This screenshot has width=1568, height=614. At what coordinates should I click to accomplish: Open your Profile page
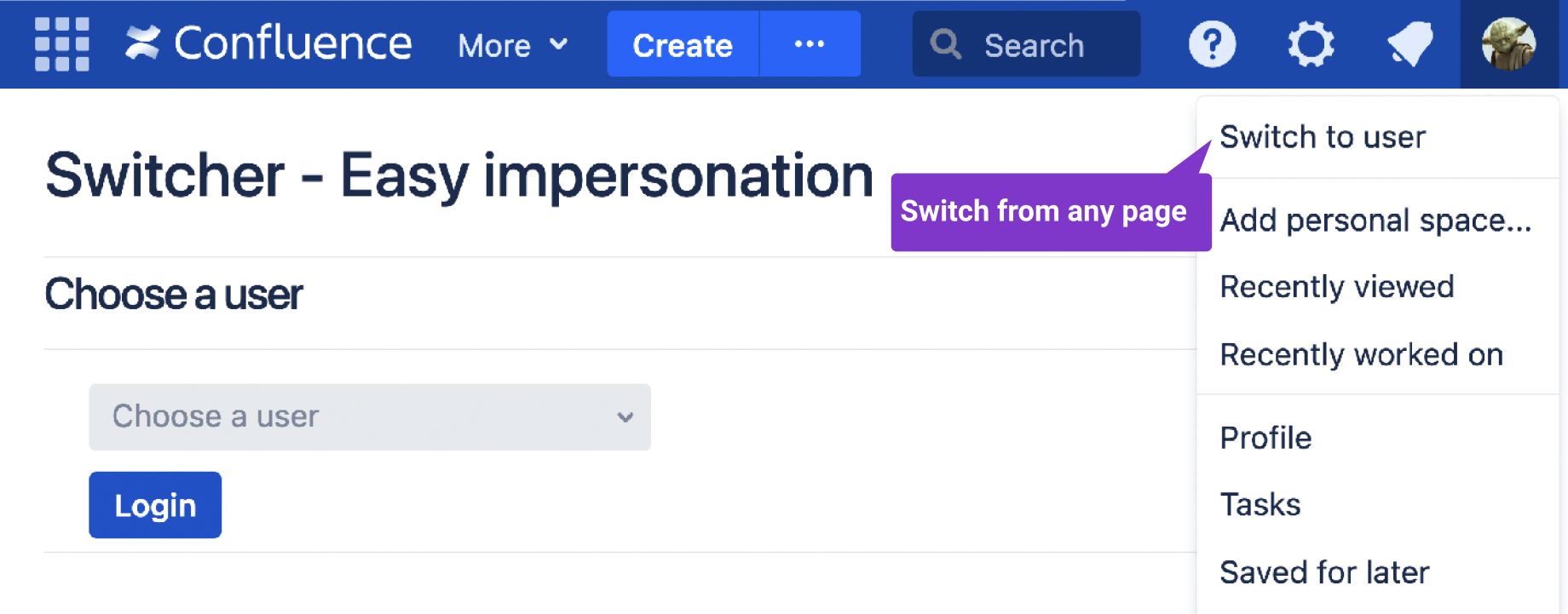click(x=1265, y=438)
